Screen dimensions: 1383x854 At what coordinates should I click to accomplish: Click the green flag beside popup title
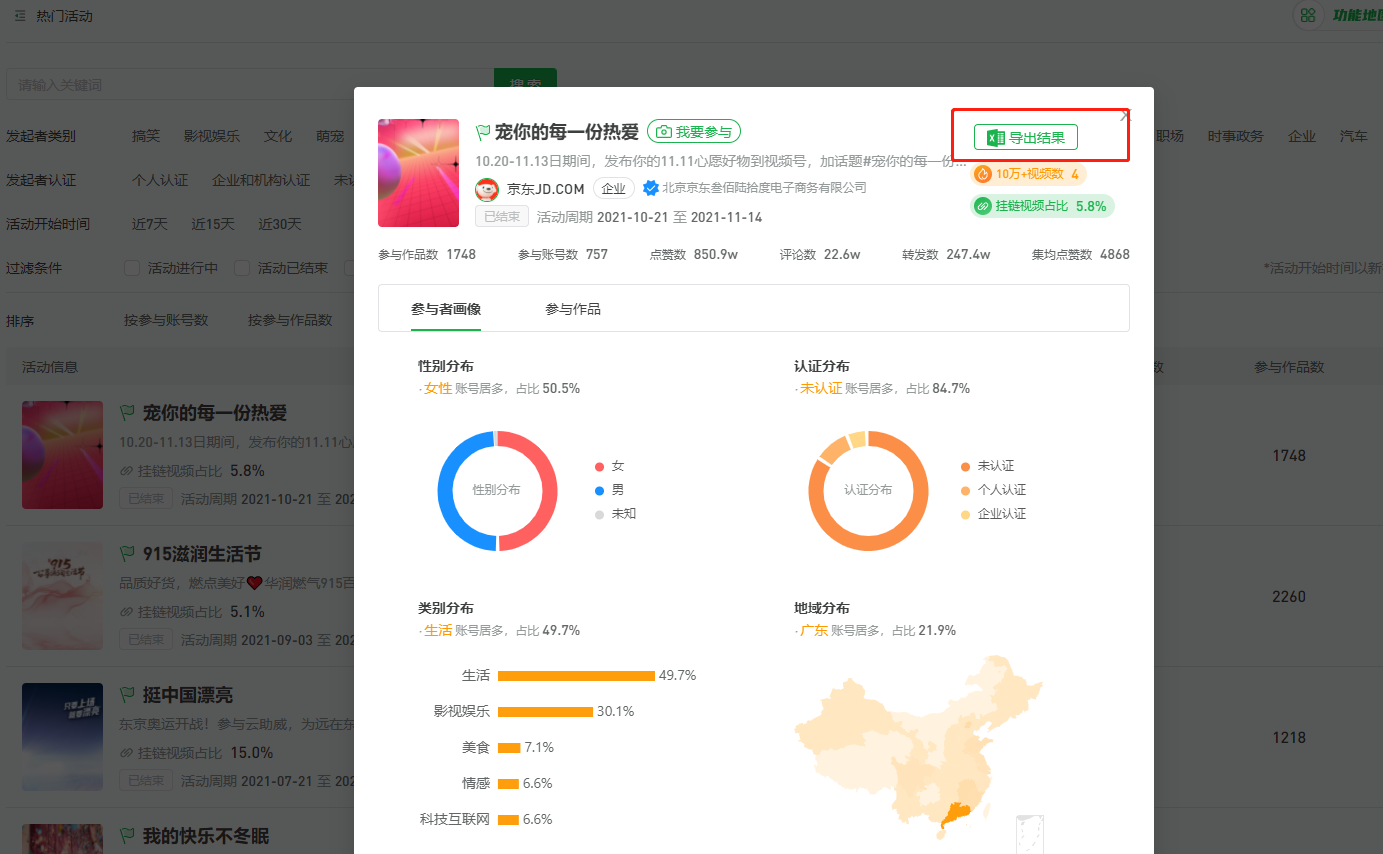pos(483,132)
